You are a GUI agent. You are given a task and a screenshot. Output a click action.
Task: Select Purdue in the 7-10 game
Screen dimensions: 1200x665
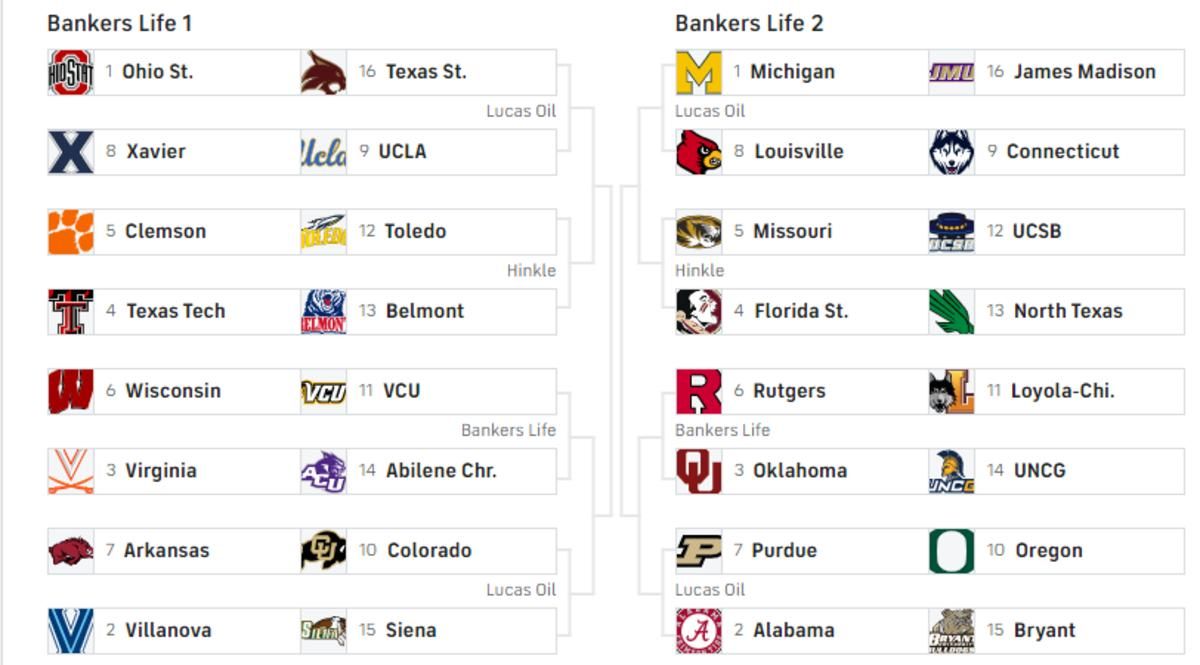(803, 551)
